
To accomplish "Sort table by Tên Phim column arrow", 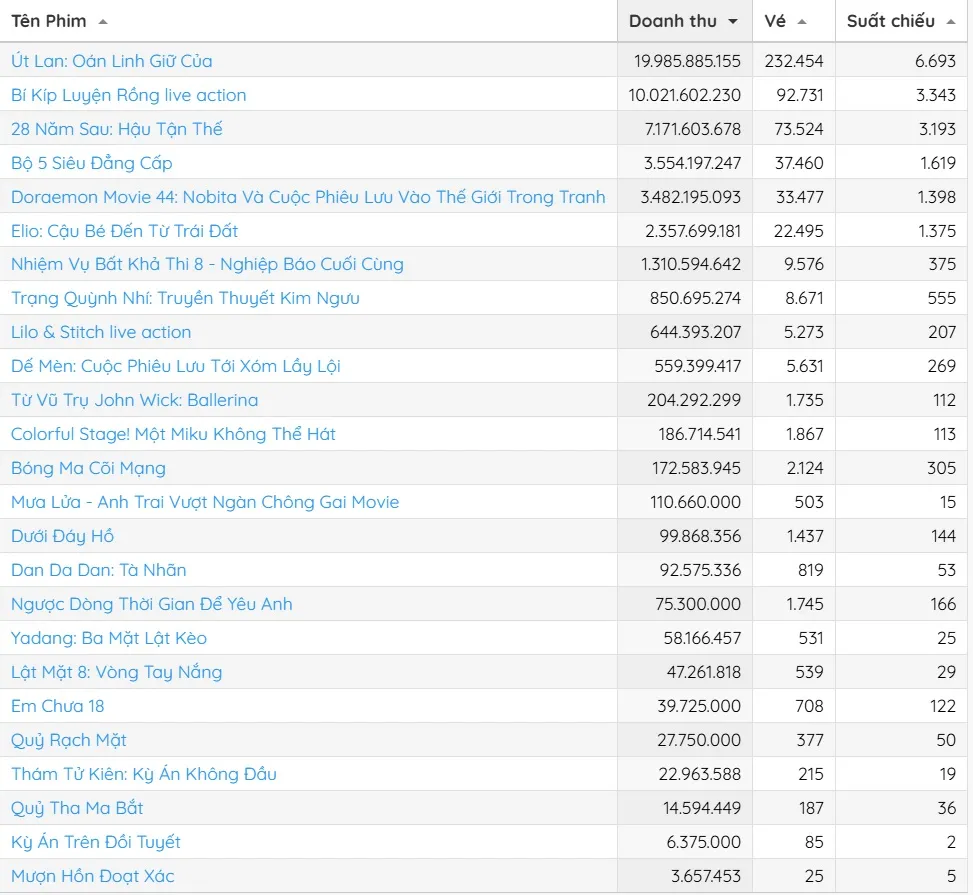I will pyautogui.click(x=103, y=22).
